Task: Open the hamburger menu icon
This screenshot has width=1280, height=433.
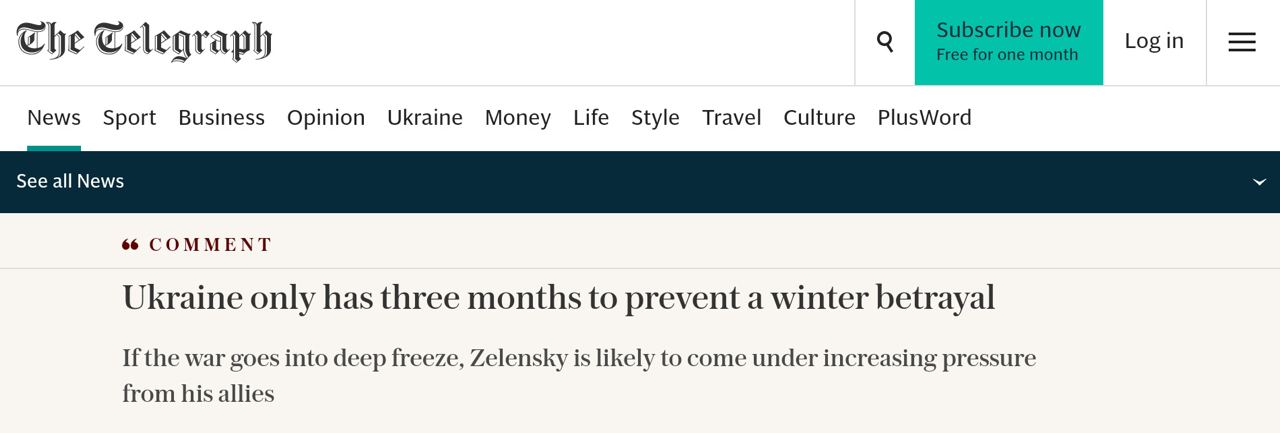Action: [1242, 41]
